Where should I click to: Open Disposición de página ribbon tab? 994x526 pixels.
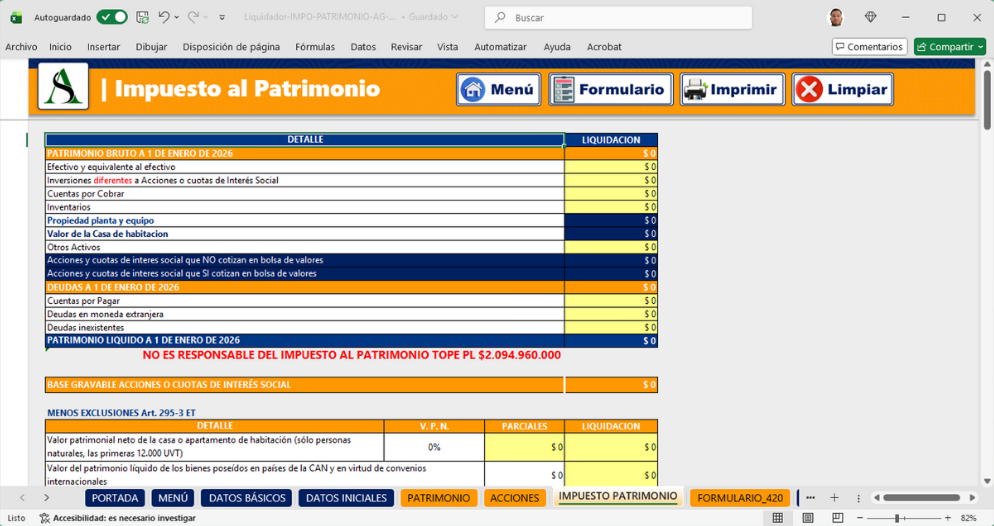[231, 47]
